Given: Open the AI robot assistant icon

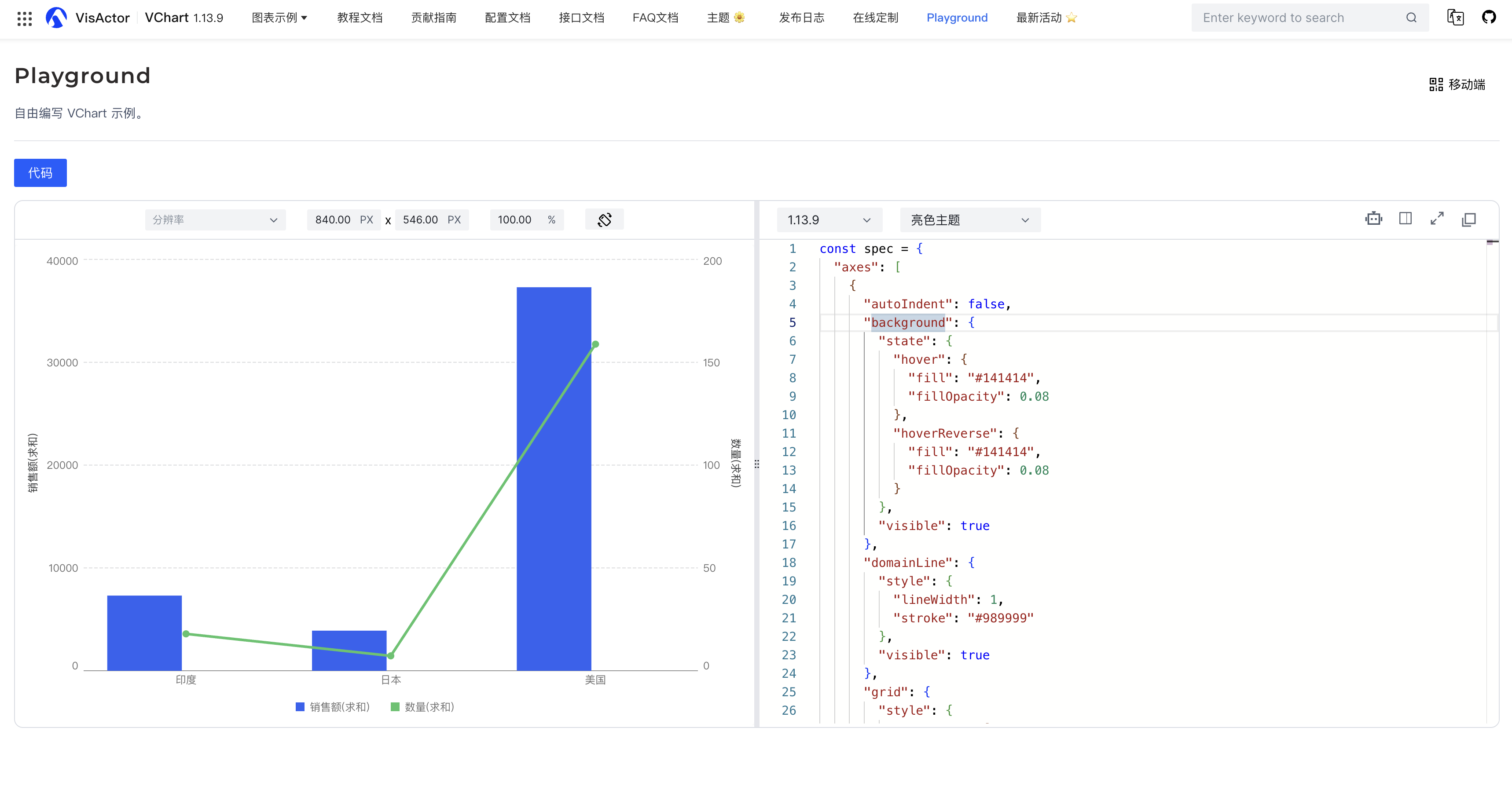Looking at the screenshot, I should coord(1373,219).
